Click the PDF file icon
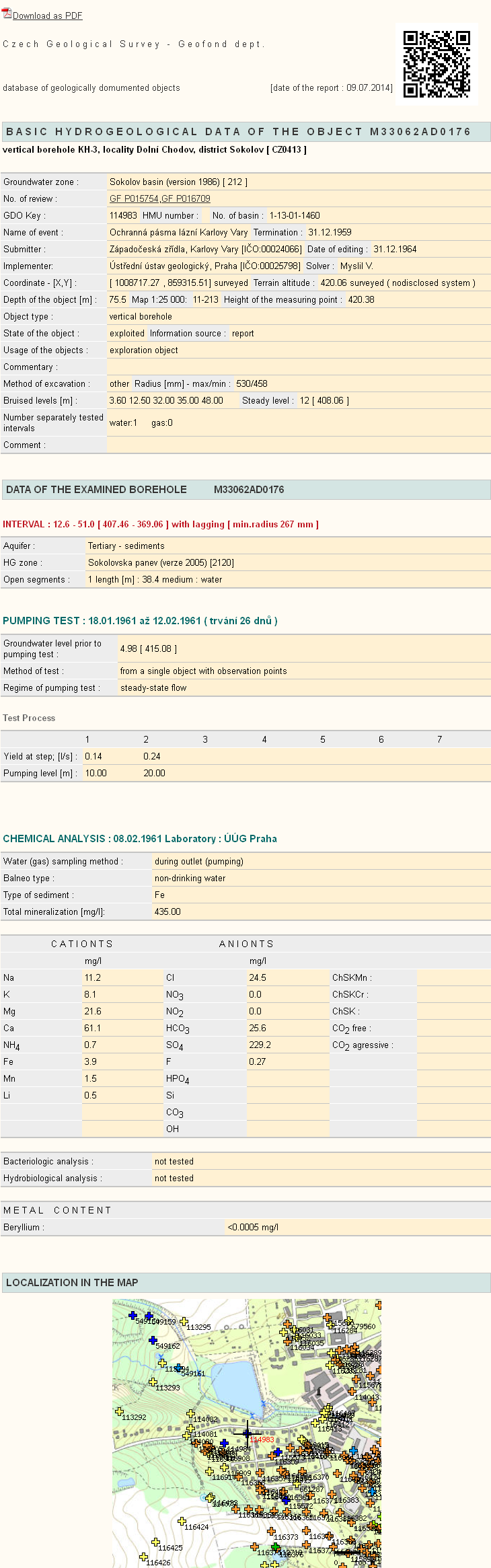The image size is (491, 1568). tap(7, 13)
